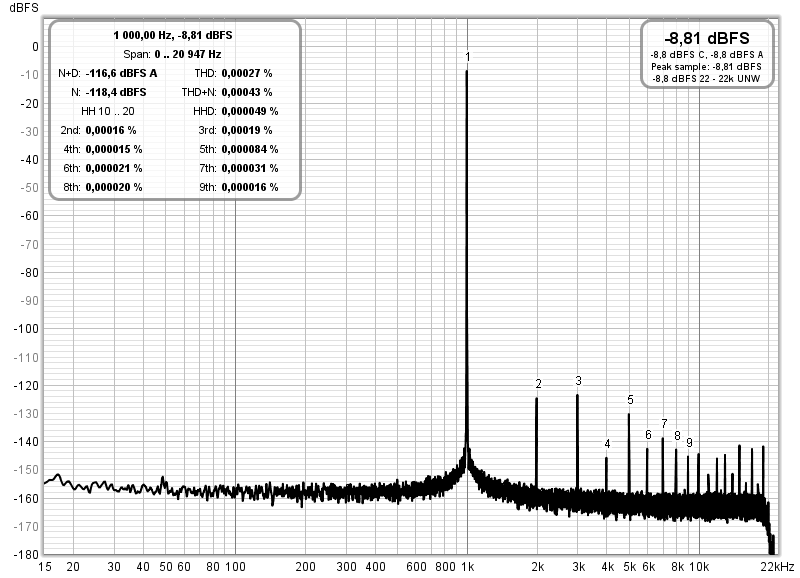This screenshot has width=800, height=578.
Task: Select the THD value "0,00027 %"
Action: pos(247,73)
